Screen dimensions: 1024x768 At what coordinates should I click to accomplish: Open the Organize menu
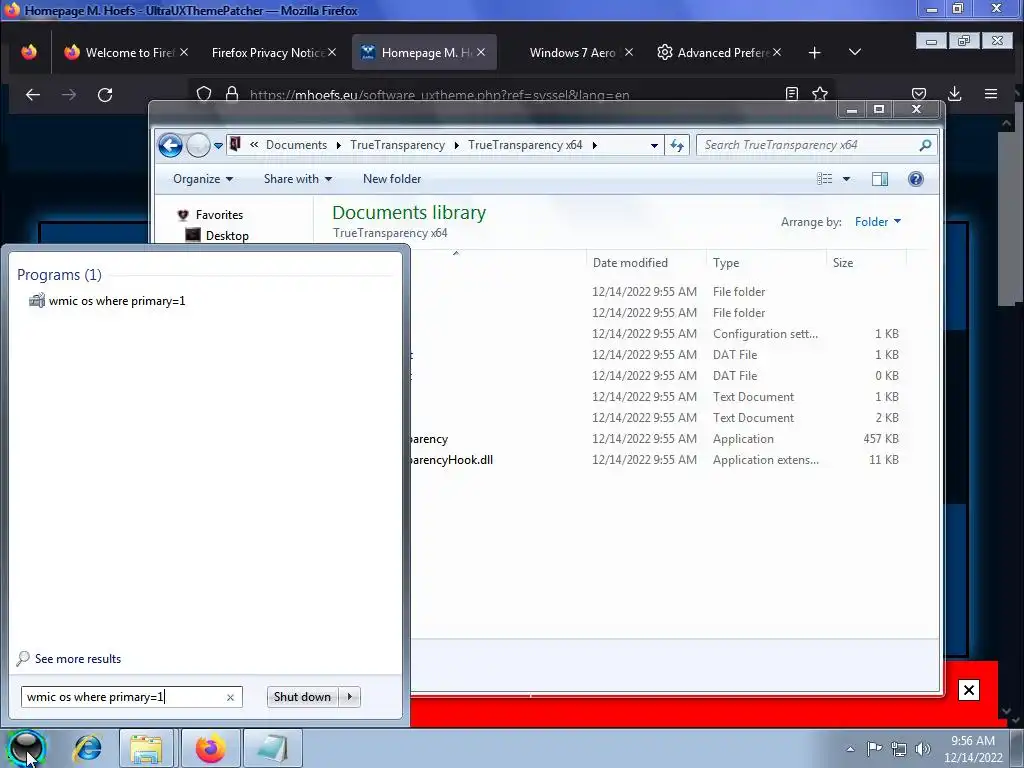(x=203, y=179)
